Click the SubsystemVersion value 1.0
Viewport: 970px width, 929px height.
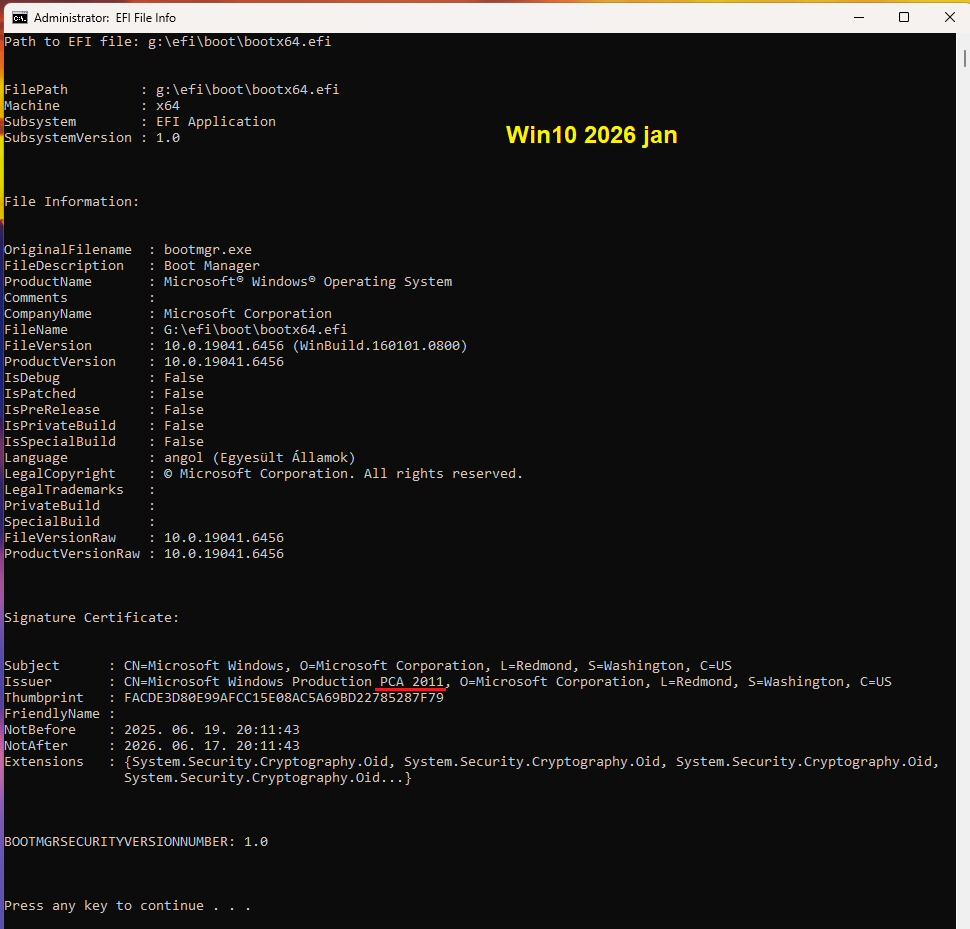click(168, 138)
